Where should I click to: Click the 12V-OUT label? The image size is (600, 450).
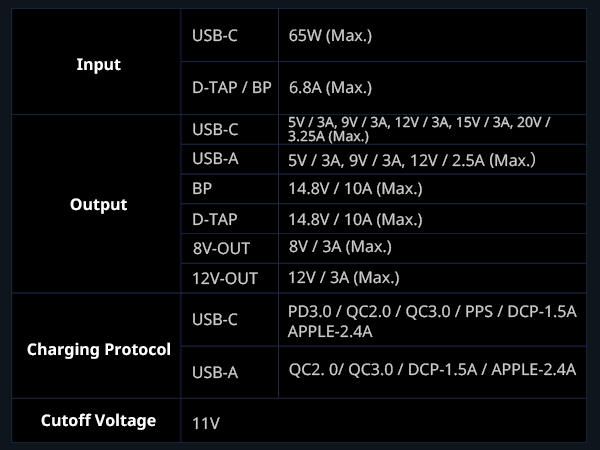coord(224,278)
